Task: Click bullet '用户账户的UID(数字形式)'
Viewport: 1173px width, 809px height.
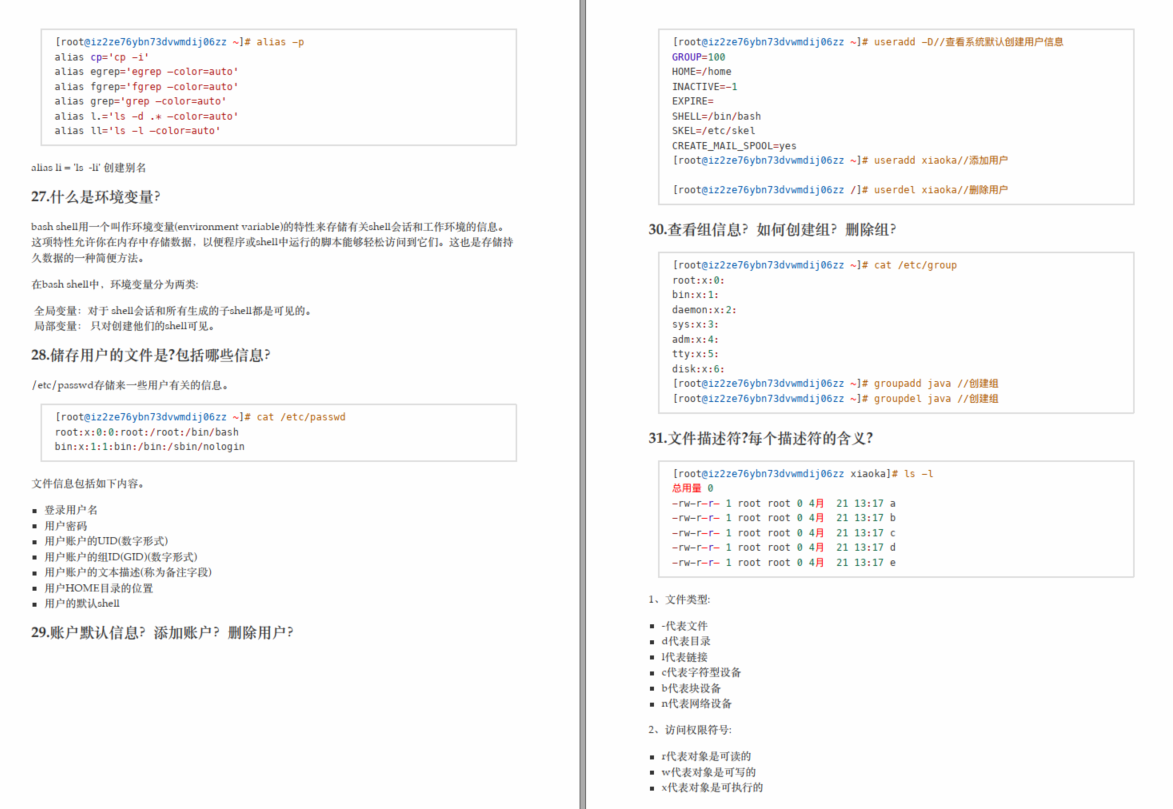Action: coord(105,540)
